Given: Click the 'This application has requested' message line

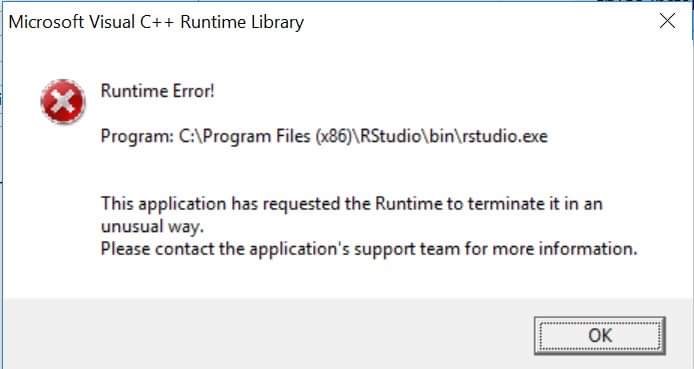Looking at the screenshot, I should coord(352,204).
